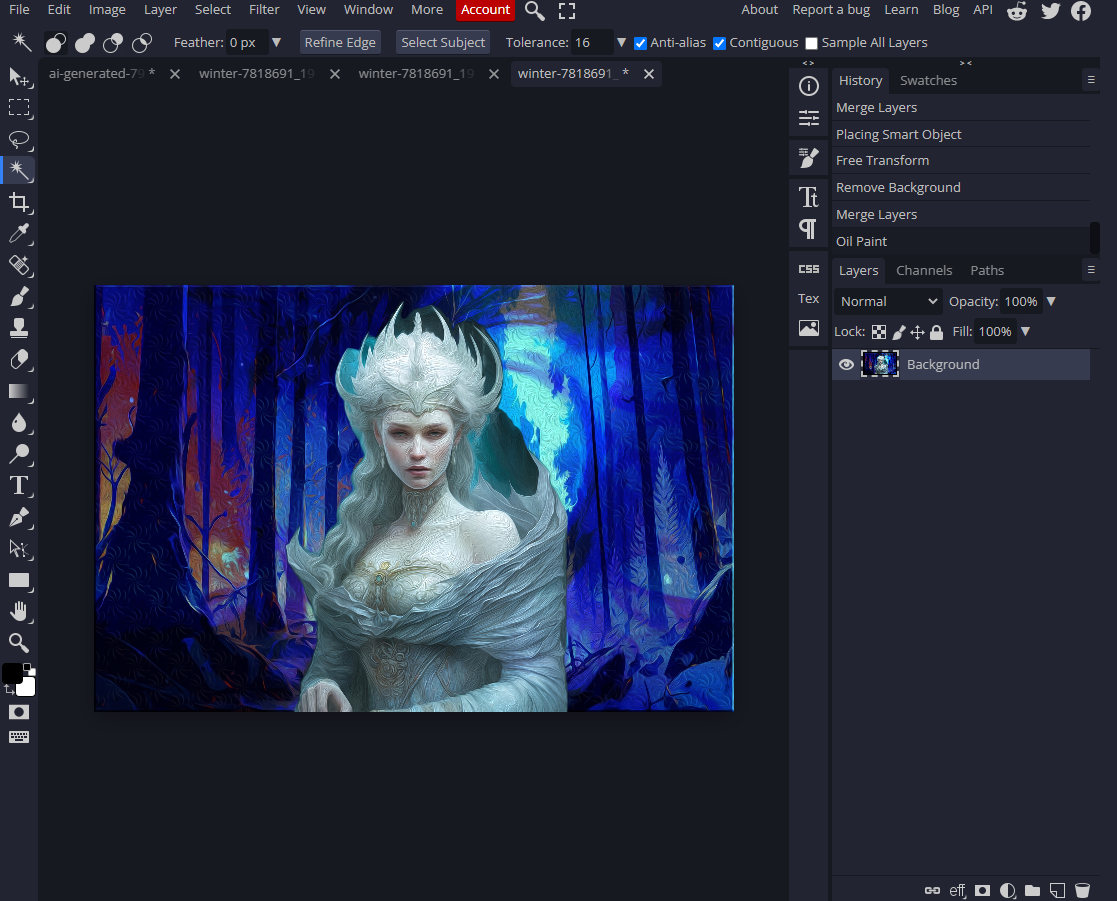
Task: Select the Type tool
Action: [19, 486]
